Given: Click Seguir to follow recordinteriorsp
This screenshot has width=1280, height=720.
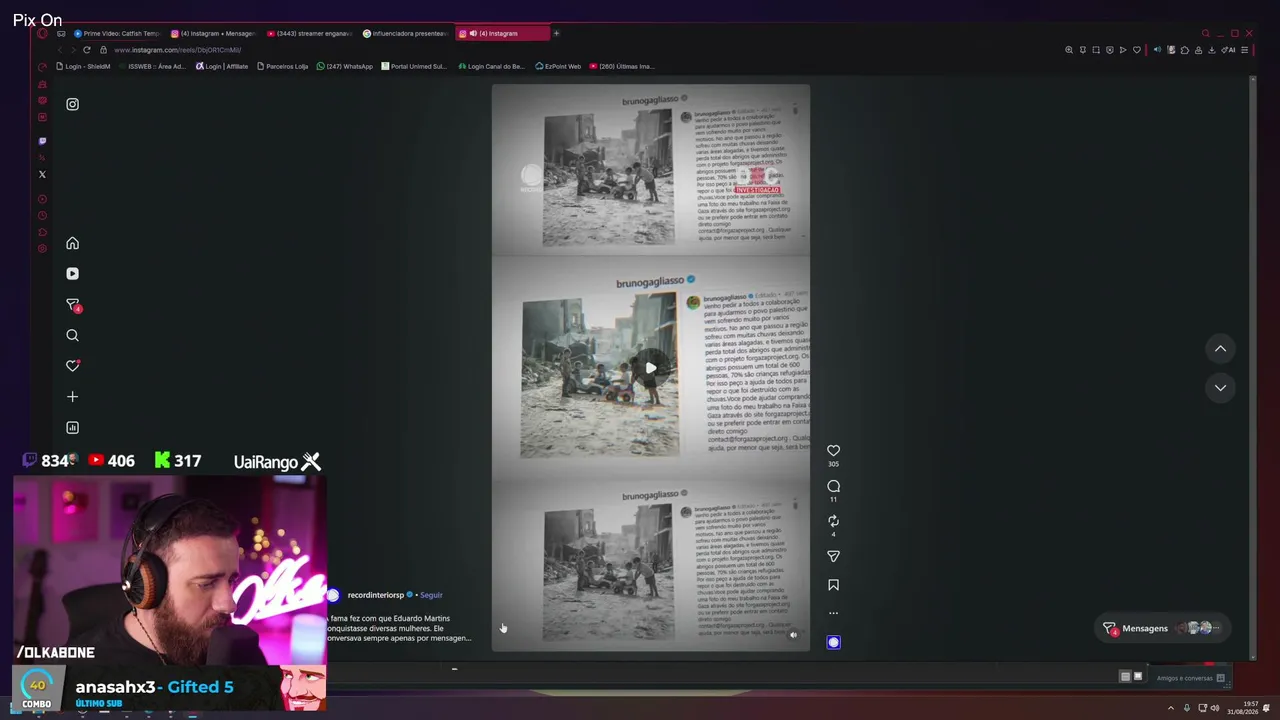Looking at the screenshot, I should click(431, 595).
